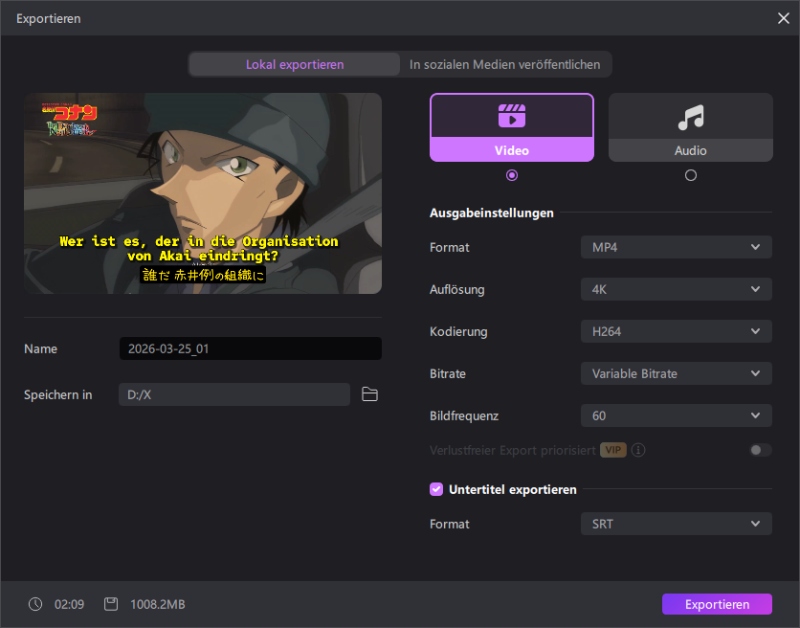Image resolution: width=800 pixels, height=628 pixels.
Task: Click the VIP badge icon
Action: click(x=613, y=450)
